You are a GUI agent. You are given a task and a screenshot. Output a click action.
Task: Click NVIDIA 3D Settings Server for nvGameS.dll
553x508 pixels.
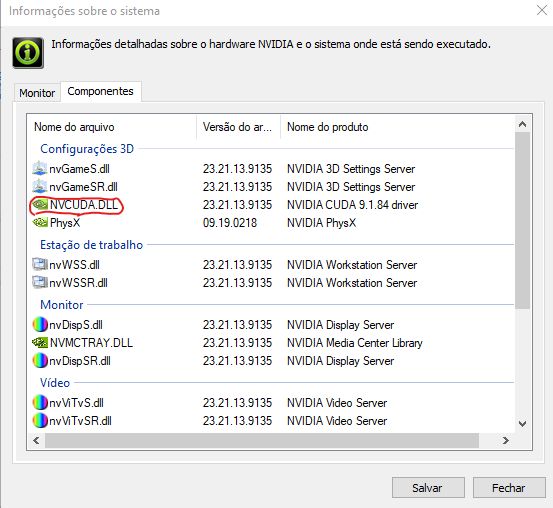tap(351, 169)
